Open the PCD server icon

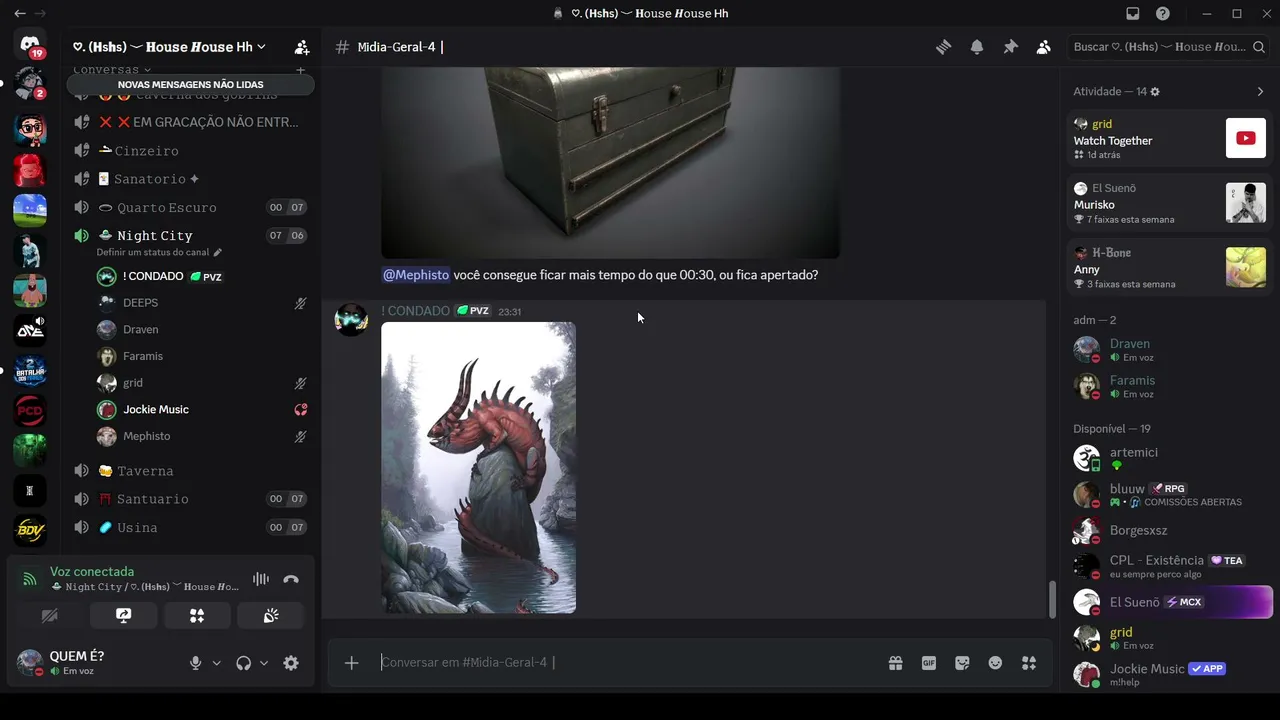coord(30,410)
